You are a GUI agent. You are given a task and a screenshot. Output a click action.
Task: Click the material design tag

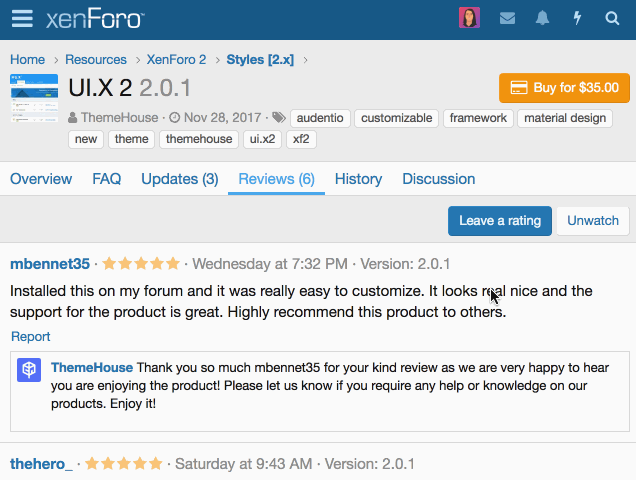click(566, 118)
